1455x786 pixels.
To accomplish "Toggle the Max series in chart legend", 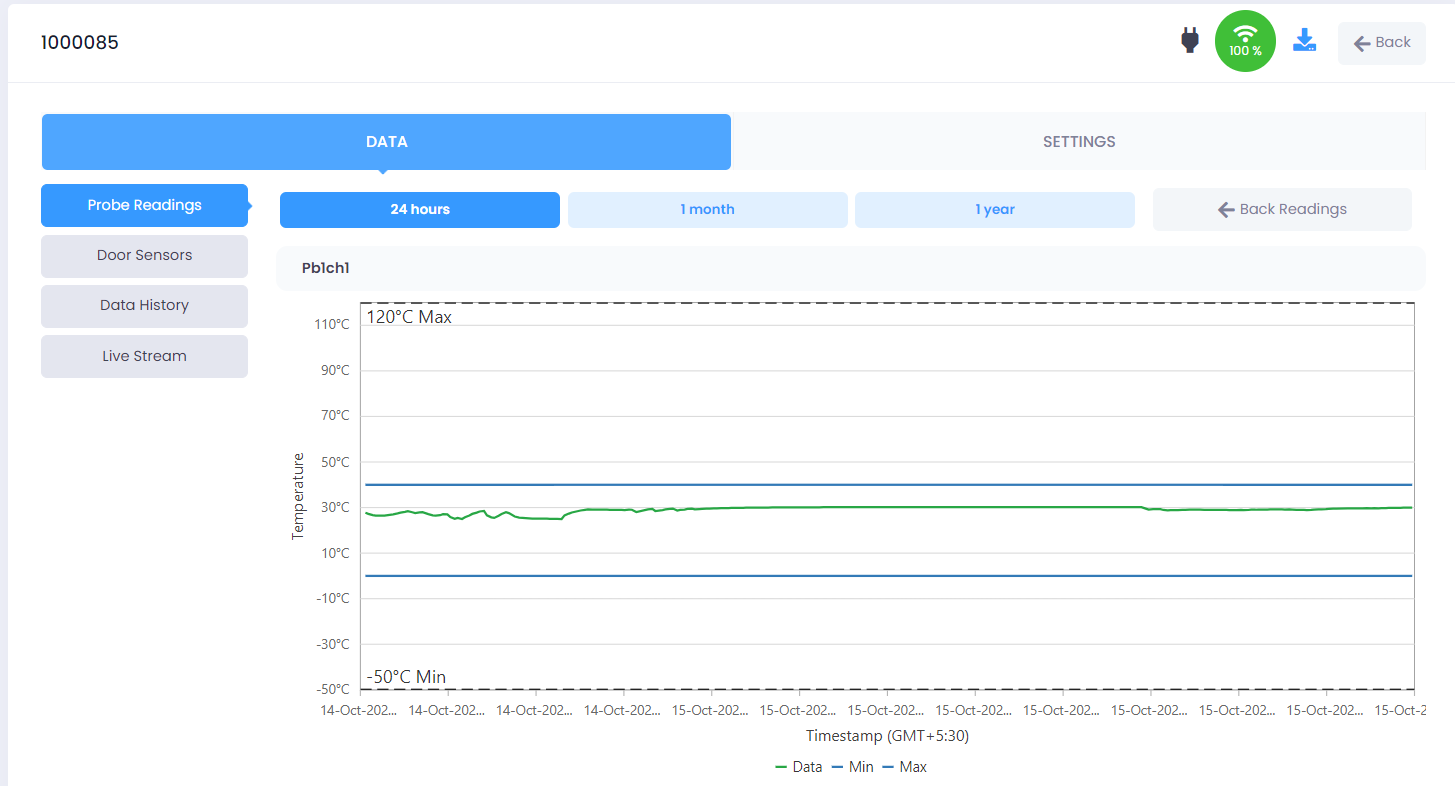I will coord(904,767).
